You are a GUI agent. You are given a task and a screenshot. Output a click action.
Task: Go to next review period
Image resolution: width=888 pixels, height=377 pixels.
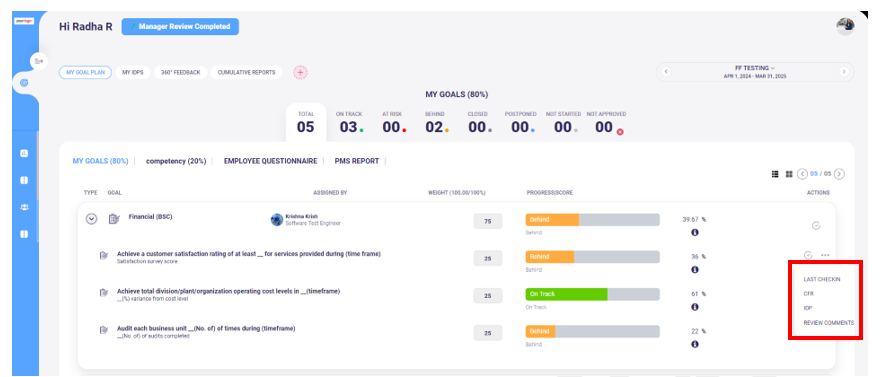pyautogui.click(x=843, y=72)
